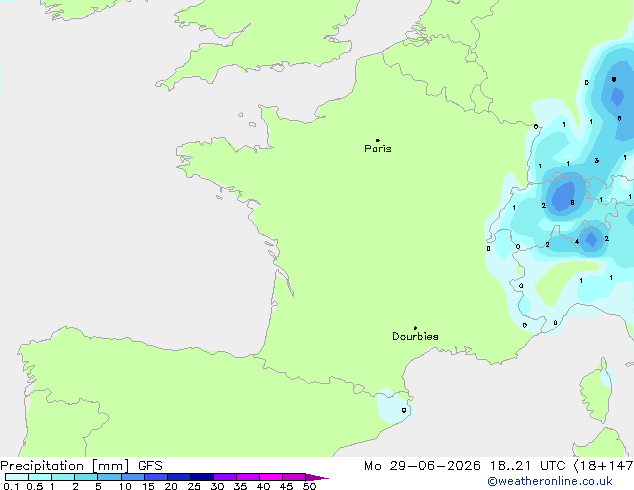This screenshot has width=634, height=490.
Task: Click the Dourbies location marker dot
Action: pos(415,328)
